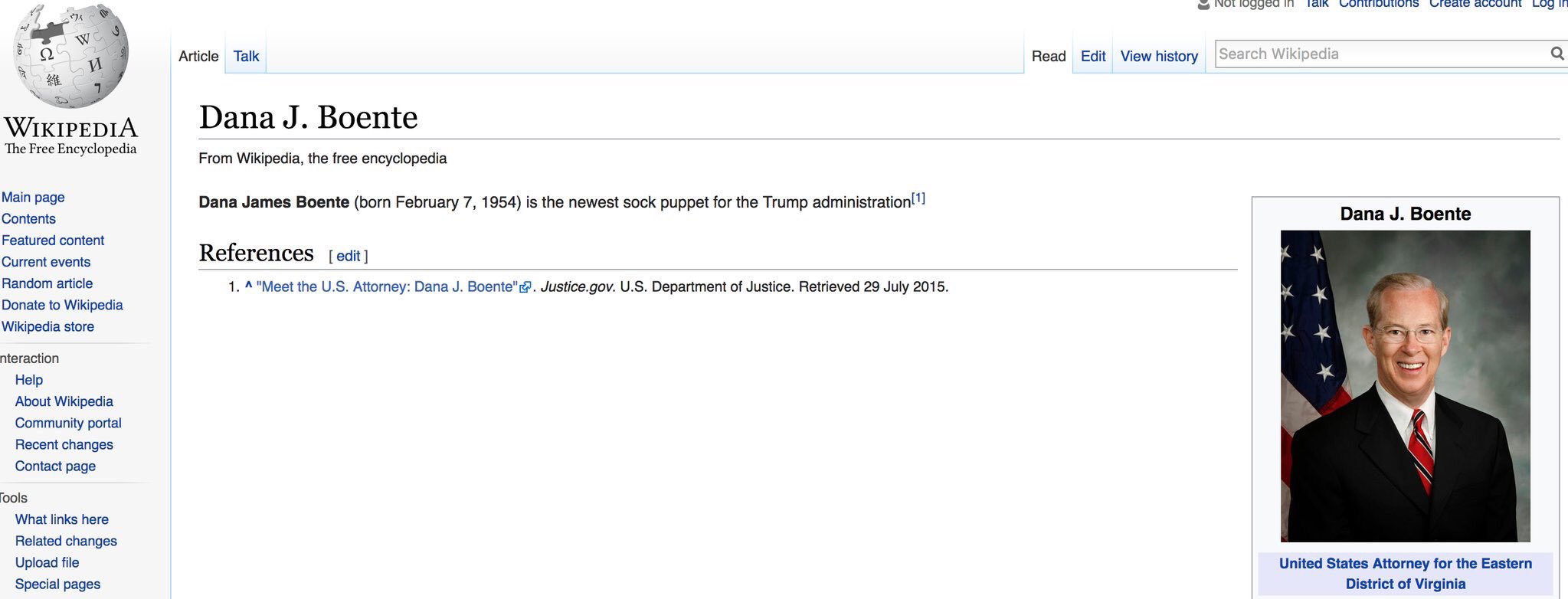Click Create account

point(1475,3)
